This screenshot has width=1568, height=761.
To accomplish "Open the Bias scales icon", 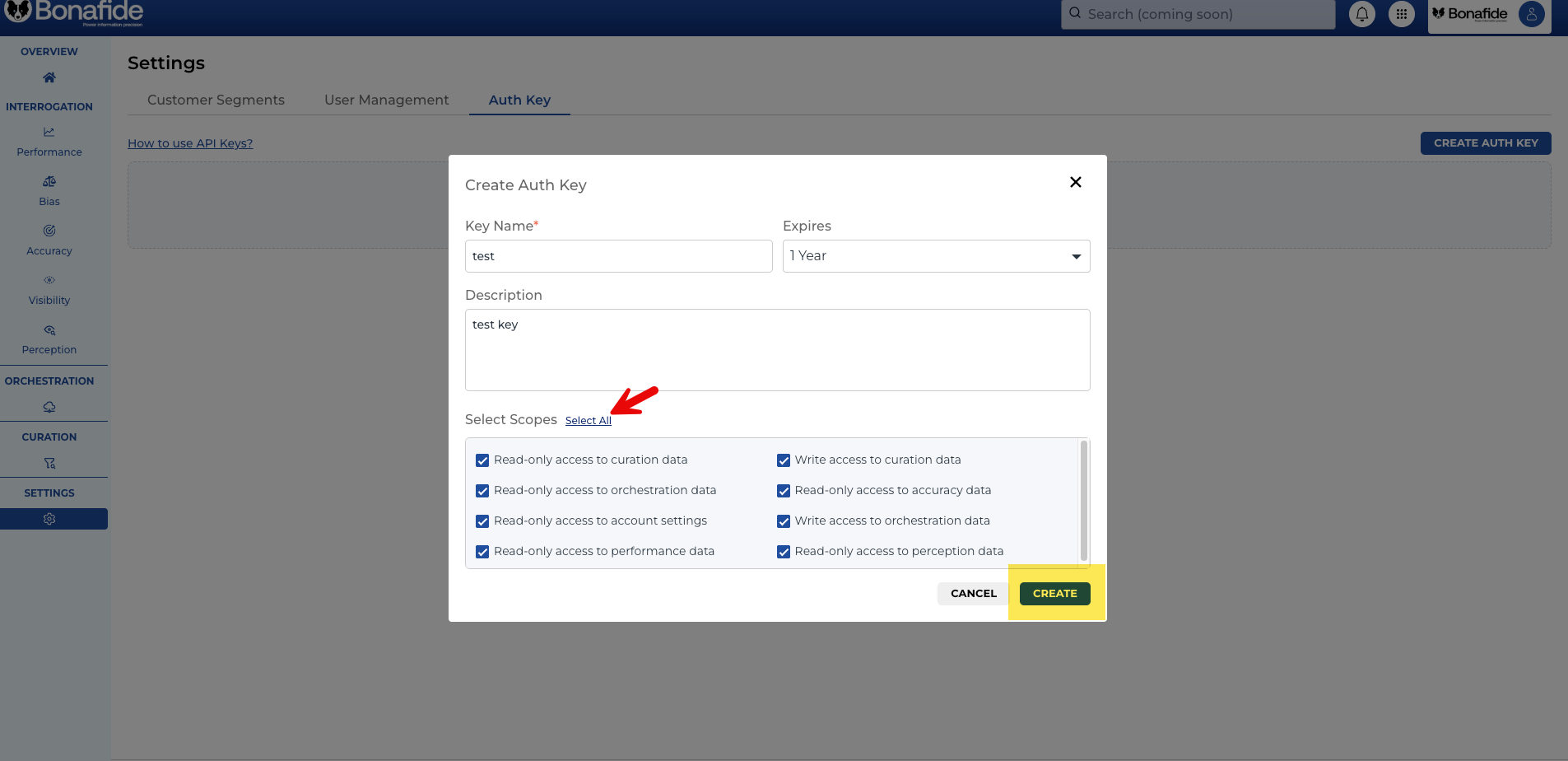I will pos(49,181).
